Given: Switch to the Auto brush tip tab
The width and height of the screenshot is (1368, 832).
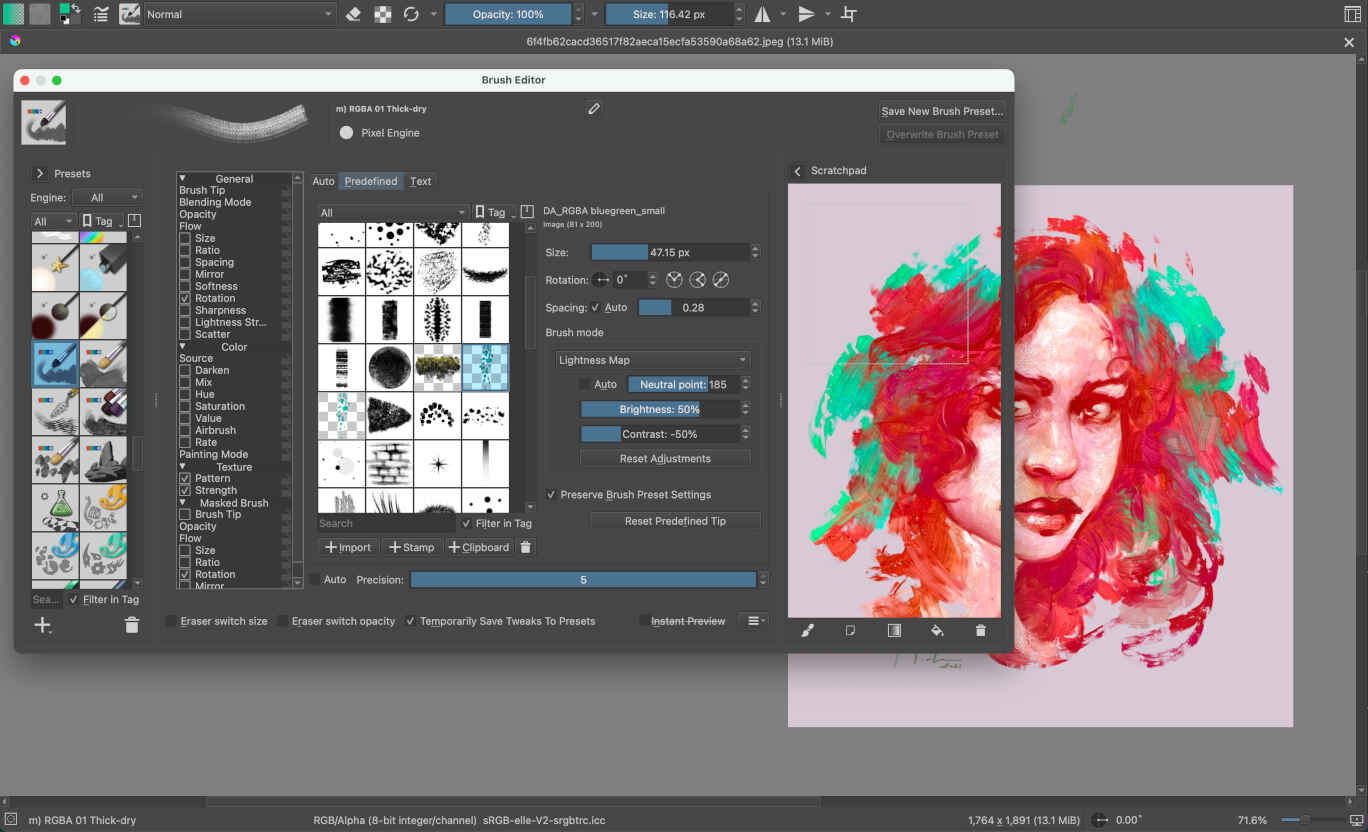Looking at the screenshot, I should click(x=323, y=181).
